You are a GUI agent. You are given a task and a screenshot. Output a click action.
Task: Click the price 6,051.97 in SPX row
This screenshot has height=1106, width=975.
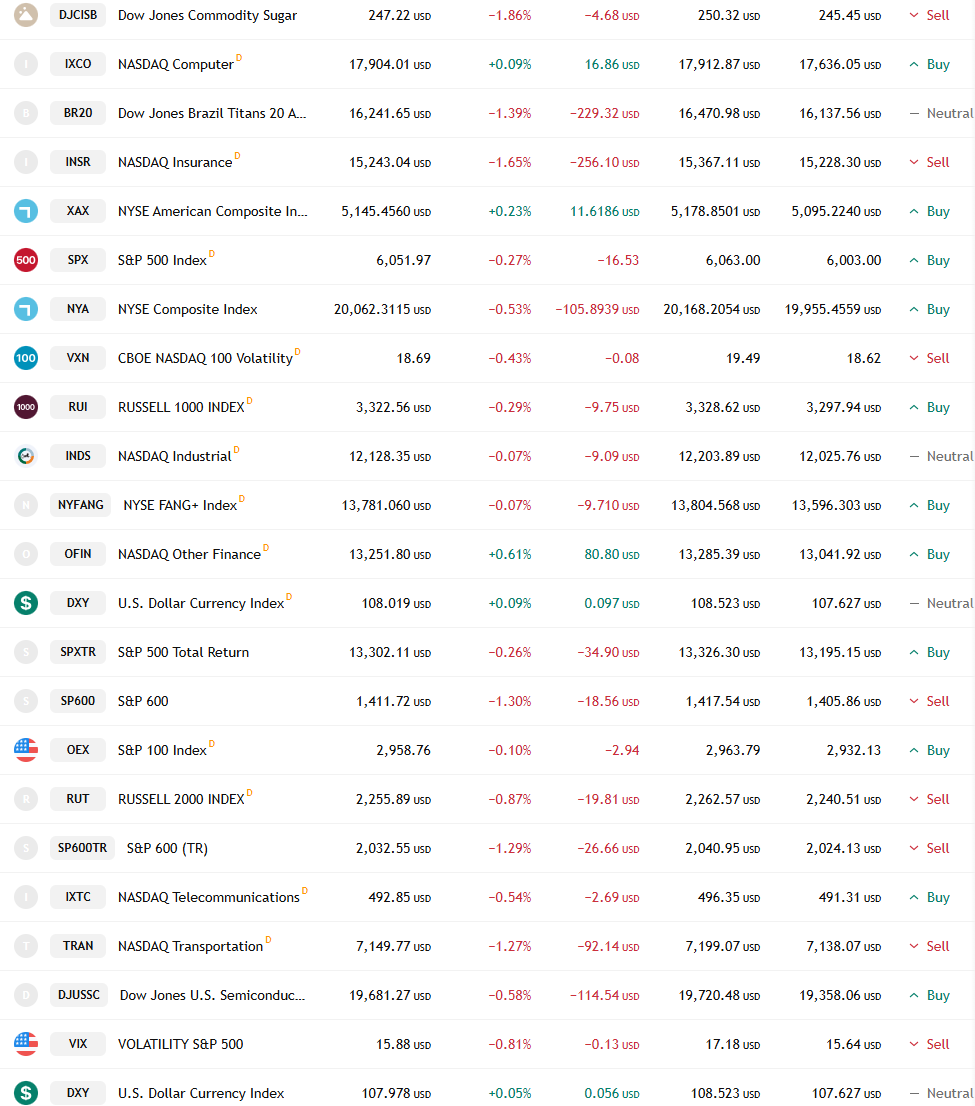[404, 260]
